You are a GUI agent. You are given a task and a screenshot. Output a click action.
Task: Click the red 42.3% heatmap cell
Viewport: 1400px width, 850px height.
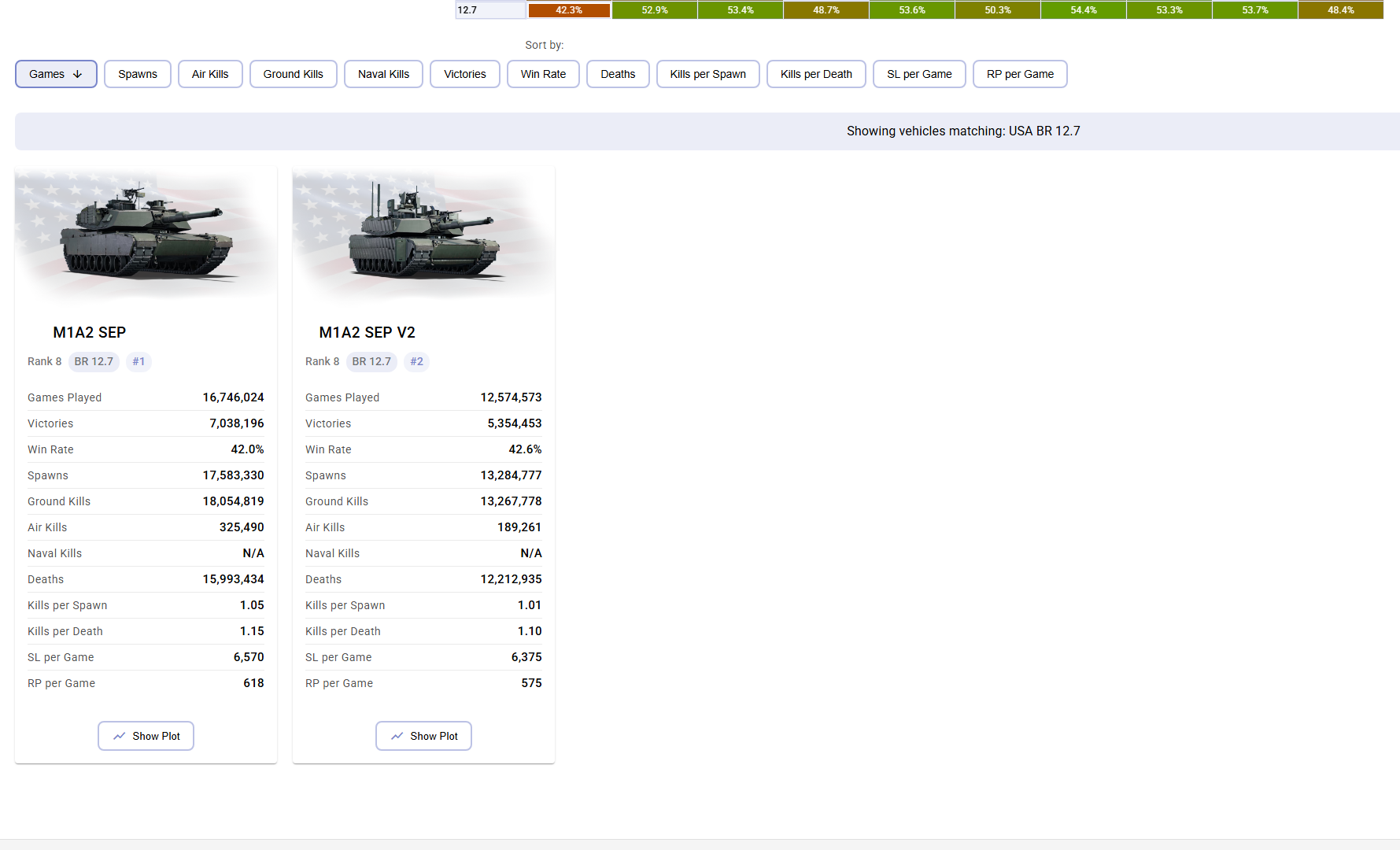(x=569, y=10)
